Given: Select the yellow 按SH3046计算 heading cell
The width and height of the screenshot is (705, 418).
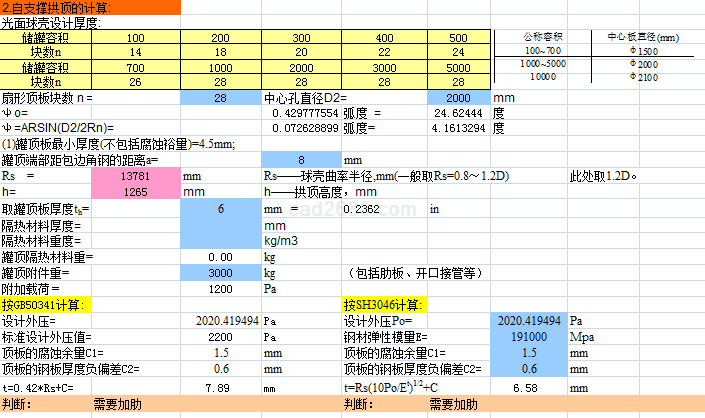Looking at the screenshot, I should (x=385, y=304).
